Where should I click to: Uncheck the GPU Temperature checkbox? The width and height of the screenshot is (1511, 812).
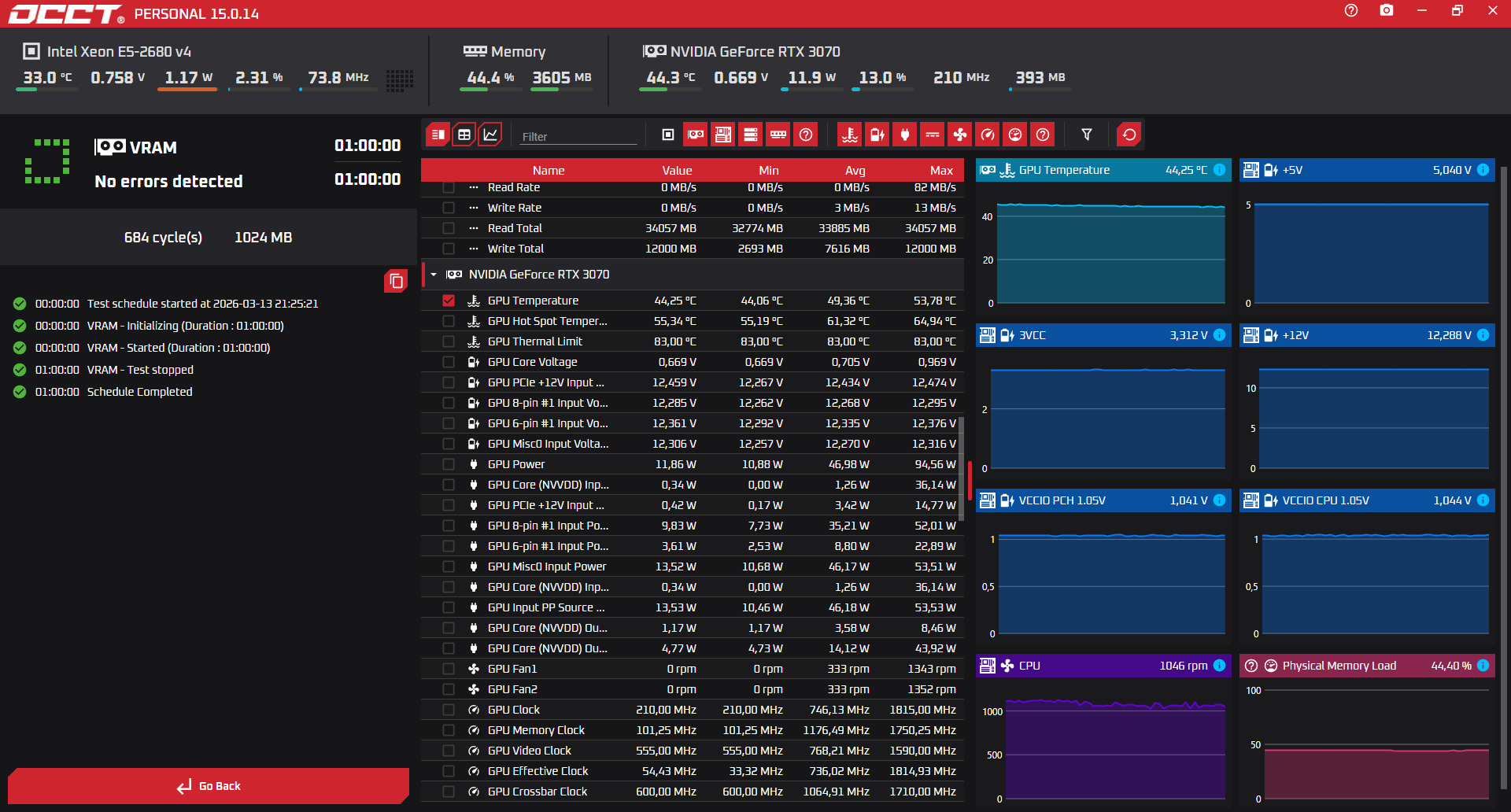click(449, 301)
